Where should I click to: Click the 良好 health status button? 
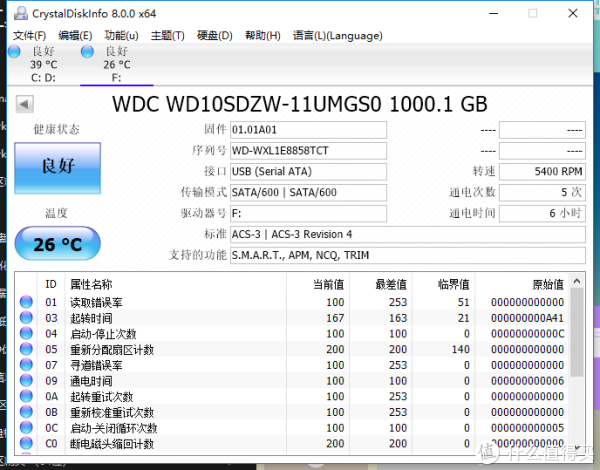[x=57, y=168]
